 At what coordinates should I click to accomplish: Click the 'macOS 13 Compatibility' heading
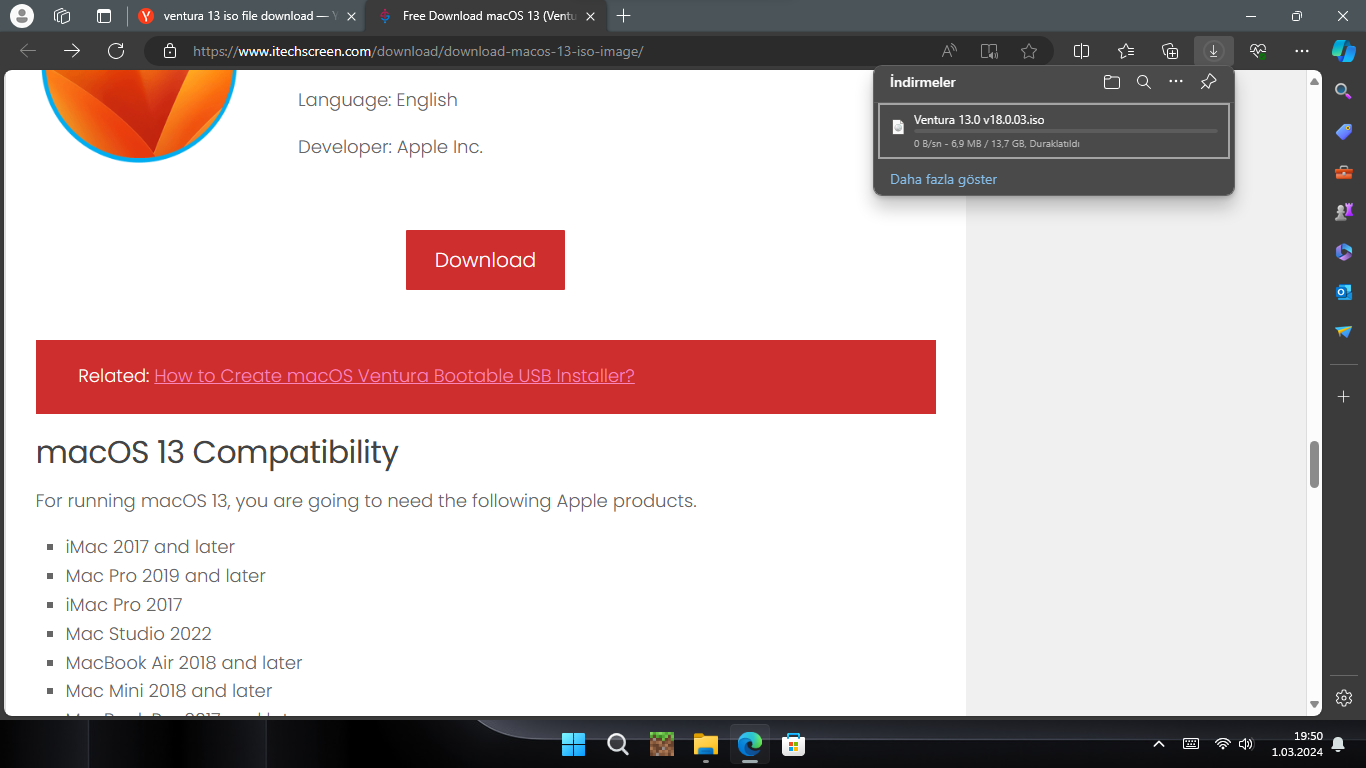[217, 452]
